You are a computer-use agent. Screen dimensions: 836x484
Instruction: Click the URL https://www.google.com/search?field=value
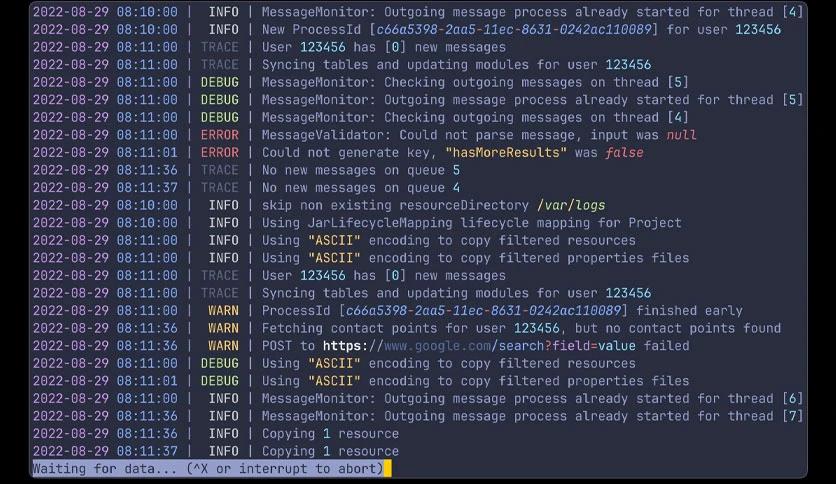[479, 346]
